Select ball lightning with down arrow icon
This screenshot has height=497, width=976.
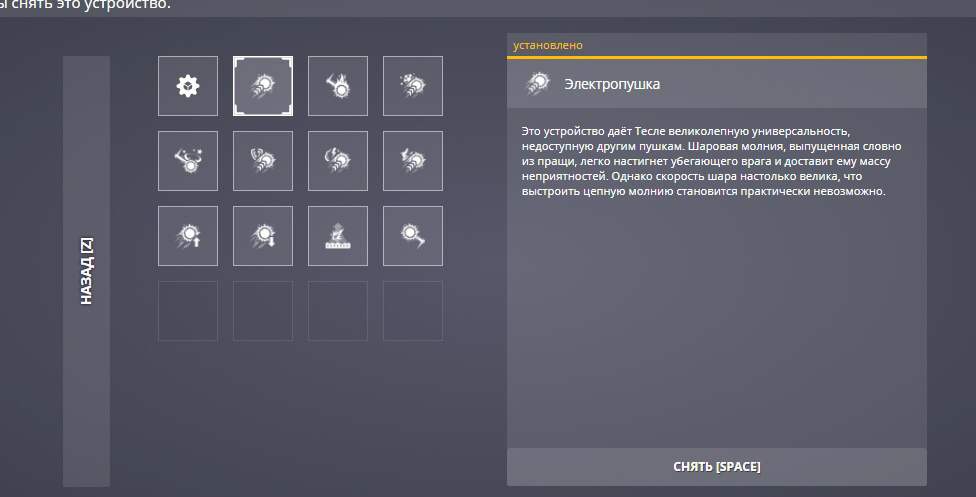263,236
